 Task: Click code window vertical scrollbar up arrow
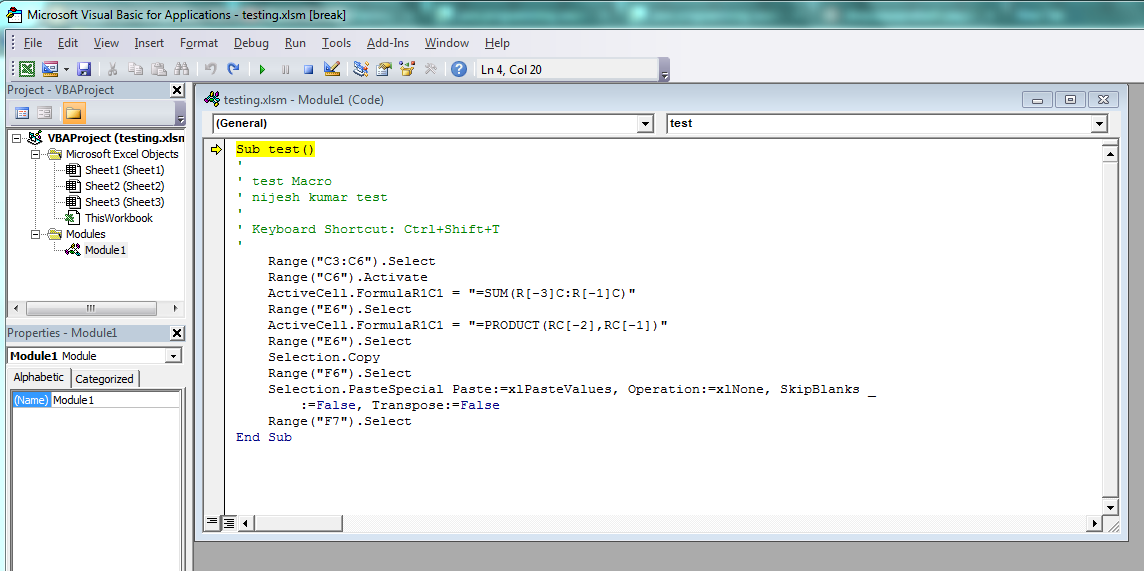tap(1110, 153)
